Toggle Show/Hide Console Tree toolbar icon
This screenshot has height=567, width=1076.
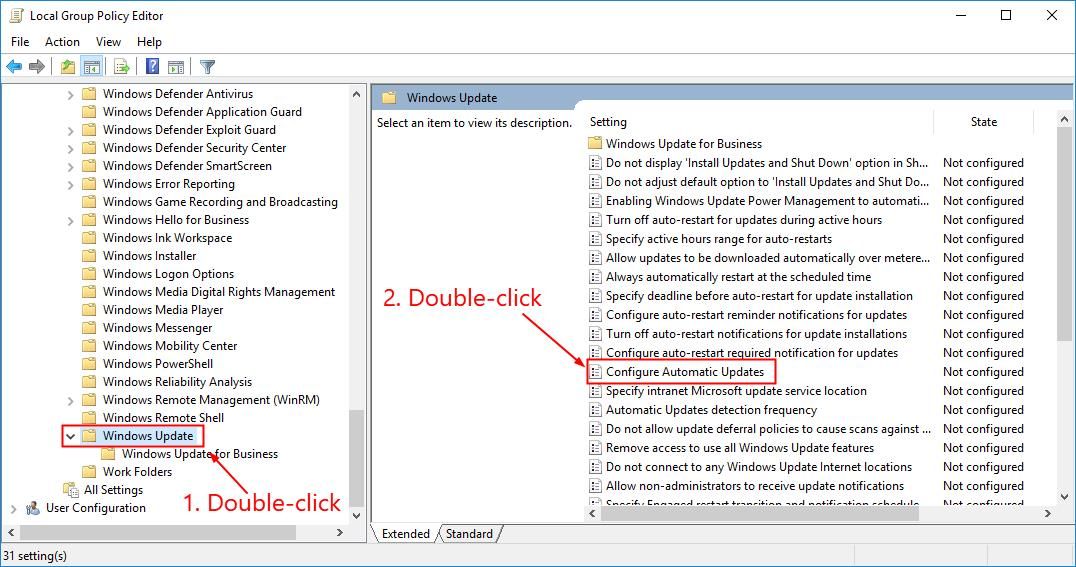pos(91,67)
